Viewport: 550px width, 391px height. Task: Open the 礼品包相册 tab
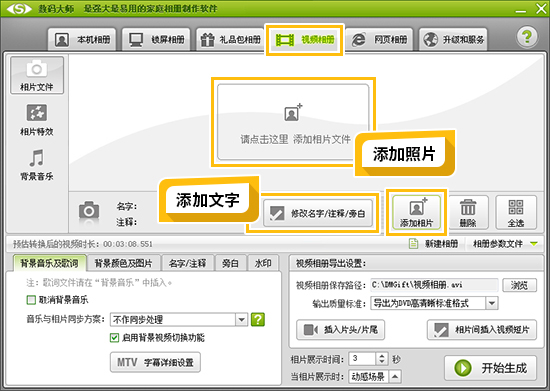pos(230,40)
